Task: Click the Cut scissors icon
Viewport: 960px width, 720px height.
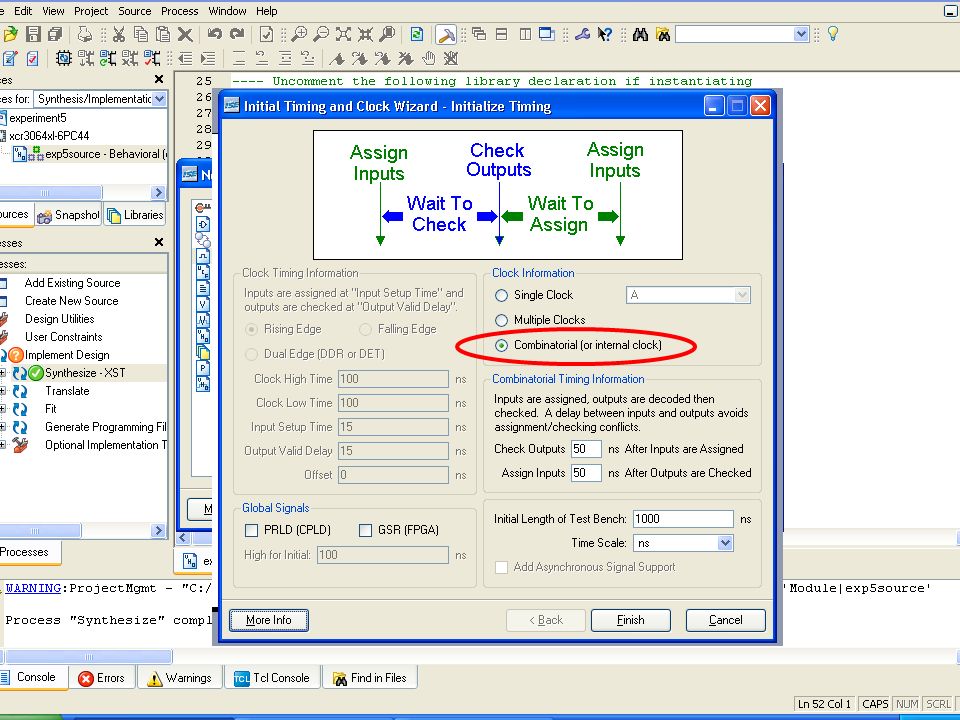Action: coord(119,34)
